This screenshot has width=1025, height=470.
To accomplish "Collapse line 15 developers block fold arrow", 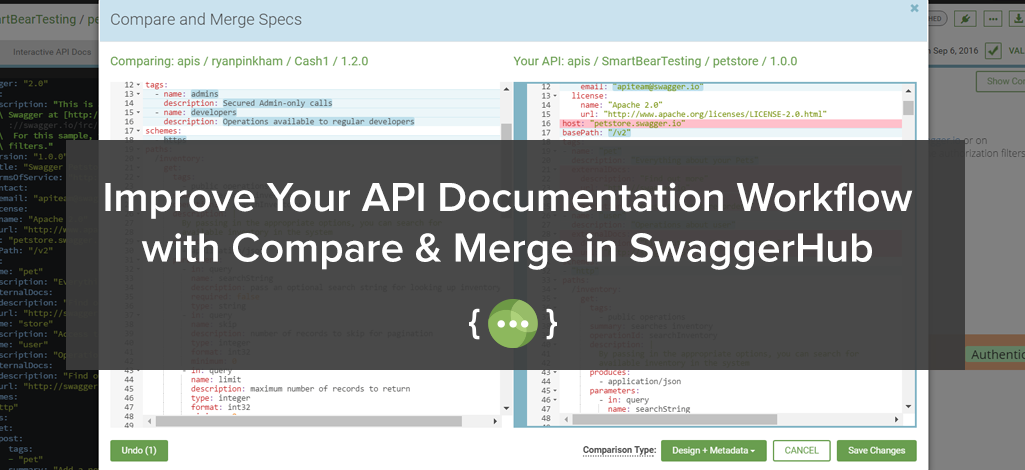I will (139, 112).
